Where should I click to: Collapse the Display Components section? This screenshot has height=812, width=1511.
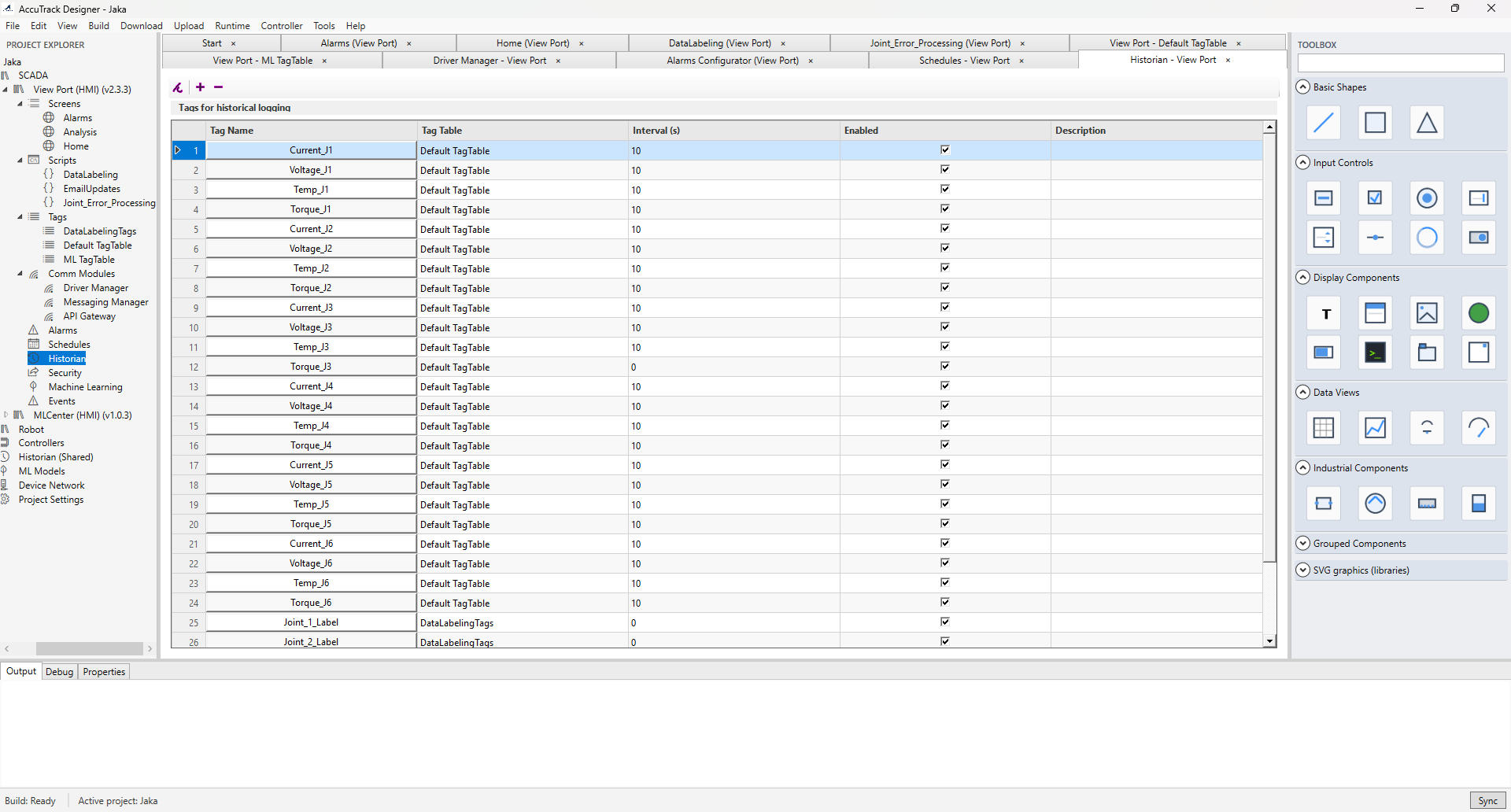[1303, 278]
